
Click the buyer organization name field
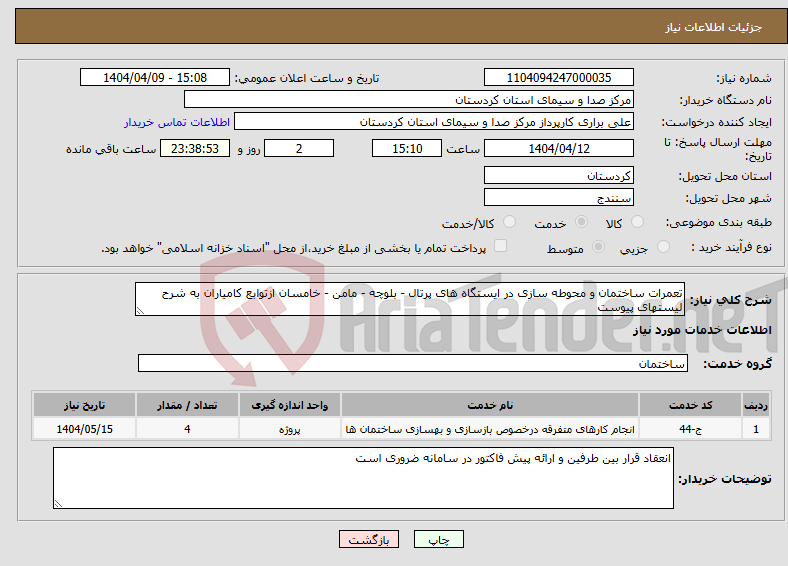pyautogui.click(x=409, y=100)
